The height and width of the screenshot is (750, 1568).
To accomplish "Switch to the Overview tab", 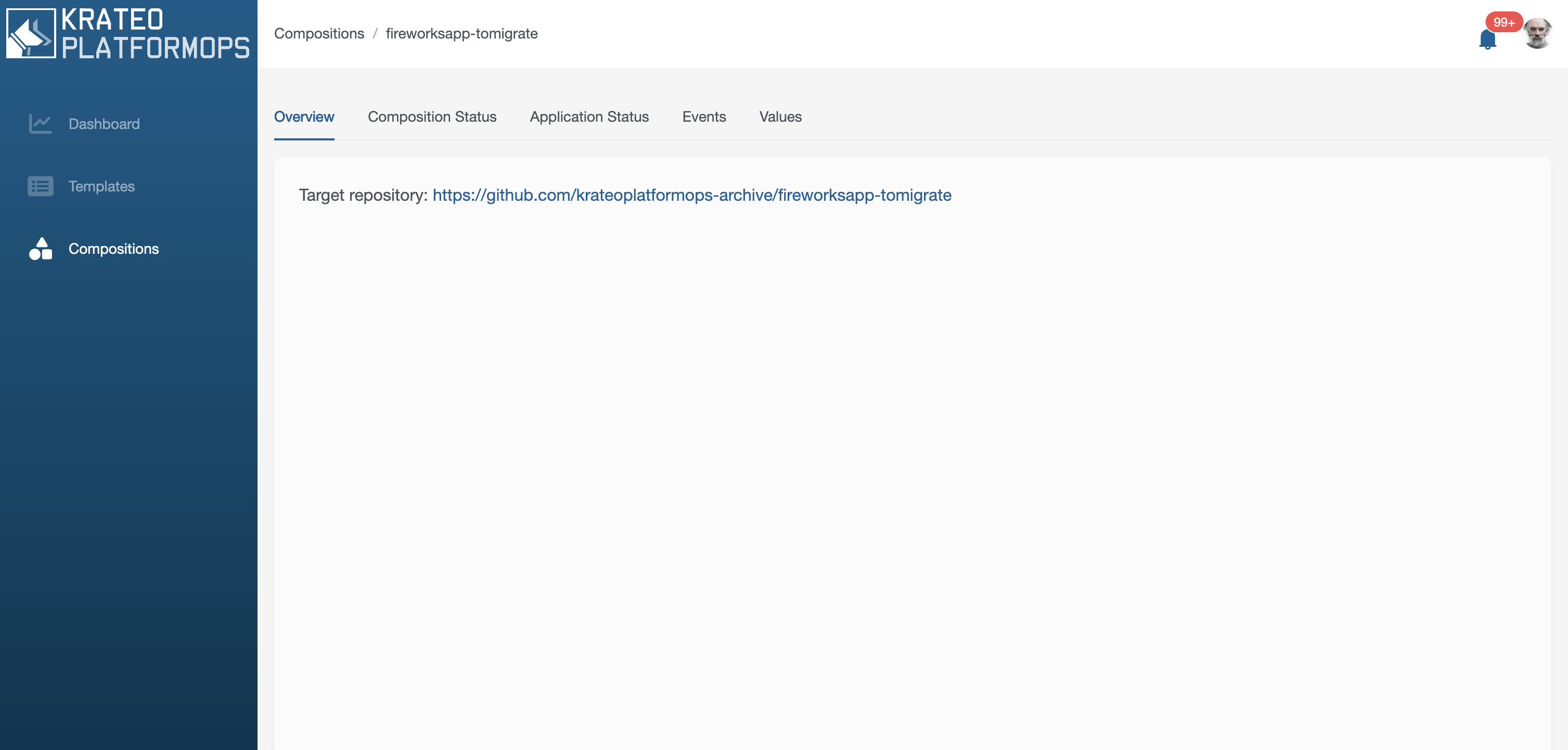I will pos(304,117).
